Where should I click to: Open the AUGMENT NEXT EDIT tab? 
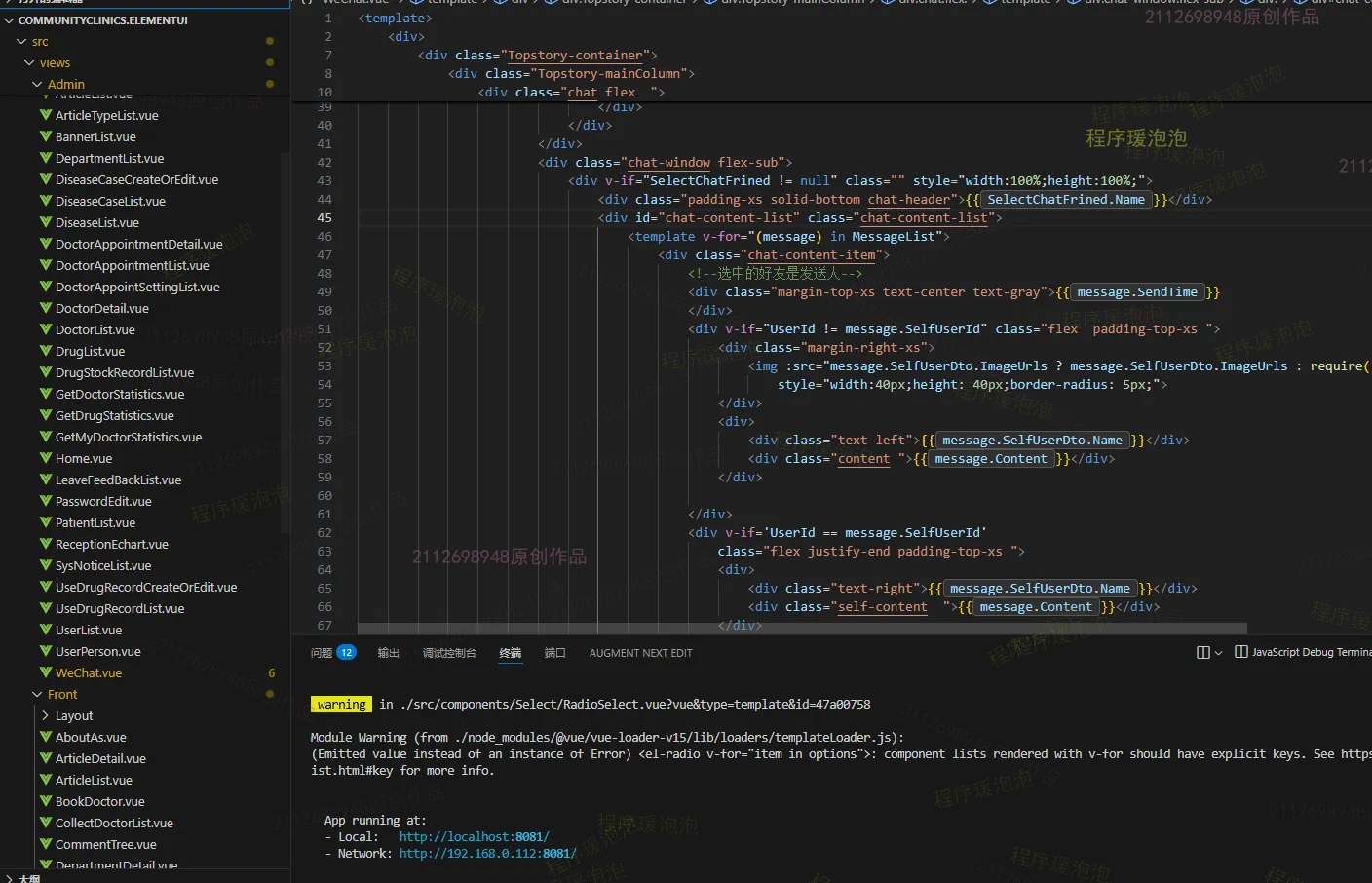pyautogui.click(x=641, y=653)
